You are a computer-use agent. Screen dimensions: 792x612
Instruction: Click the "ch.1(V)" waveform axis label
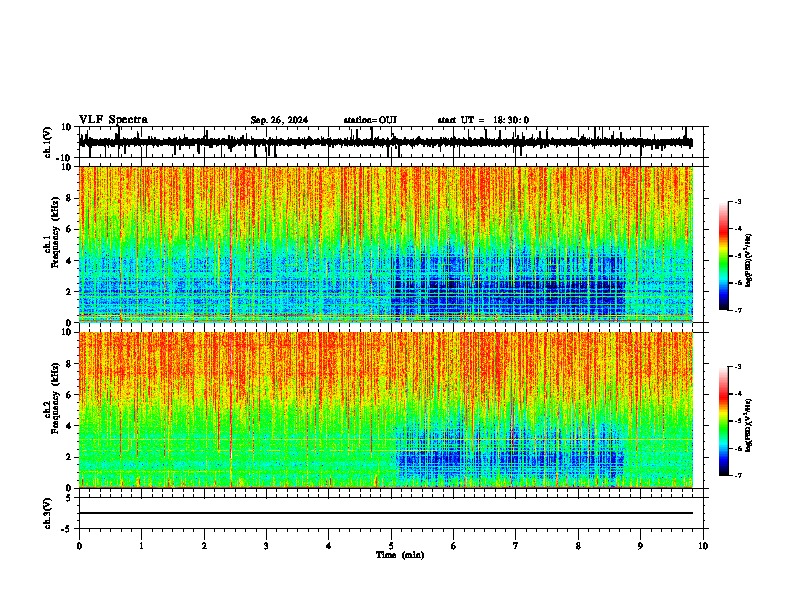click(48, 142)
